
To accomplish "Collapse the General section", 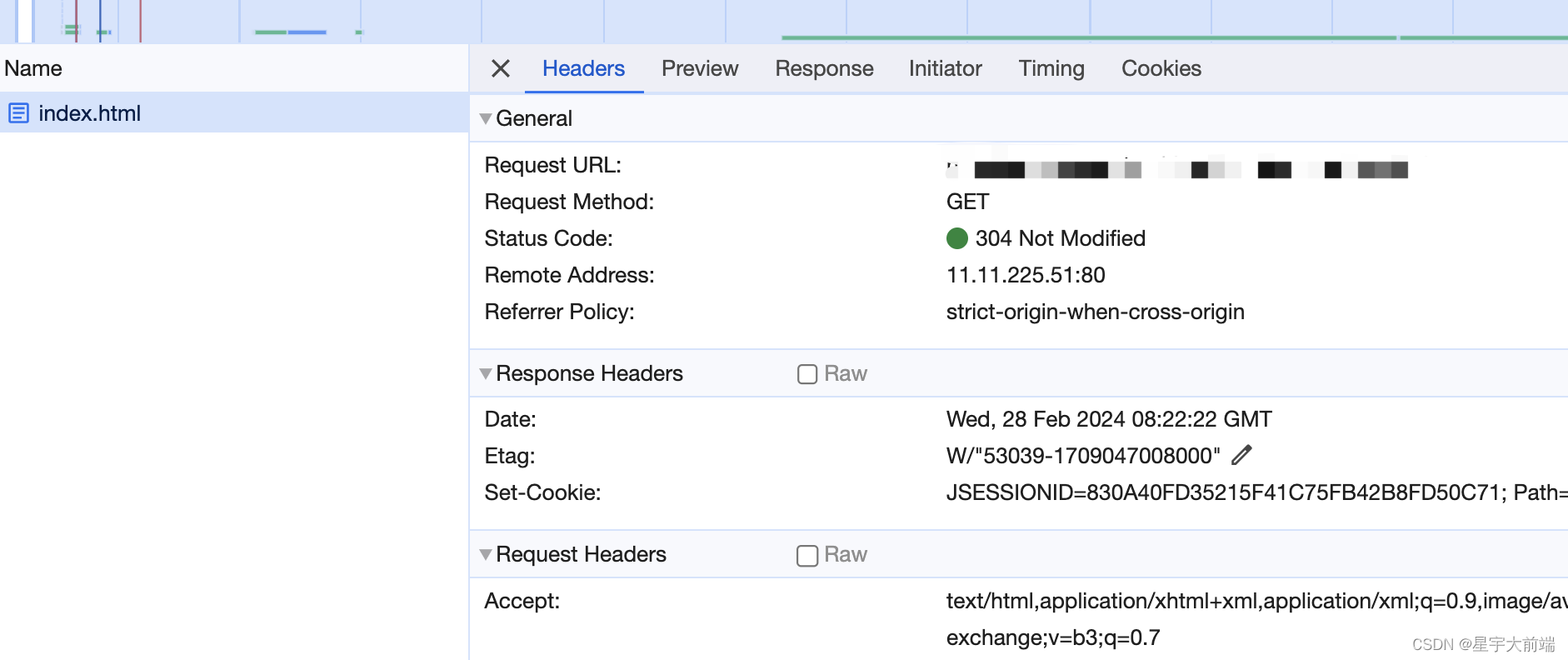I will pyautogui.click(x=486, y=118).
